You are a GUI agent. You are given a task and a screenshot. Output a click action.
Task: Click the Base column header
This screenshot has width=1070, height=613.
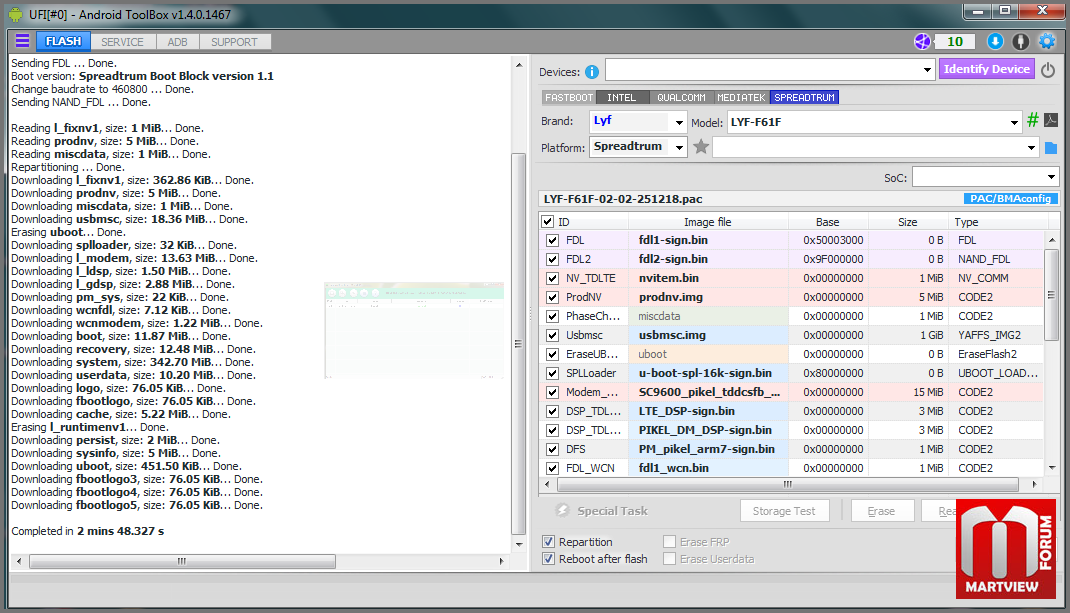[828, 222]
